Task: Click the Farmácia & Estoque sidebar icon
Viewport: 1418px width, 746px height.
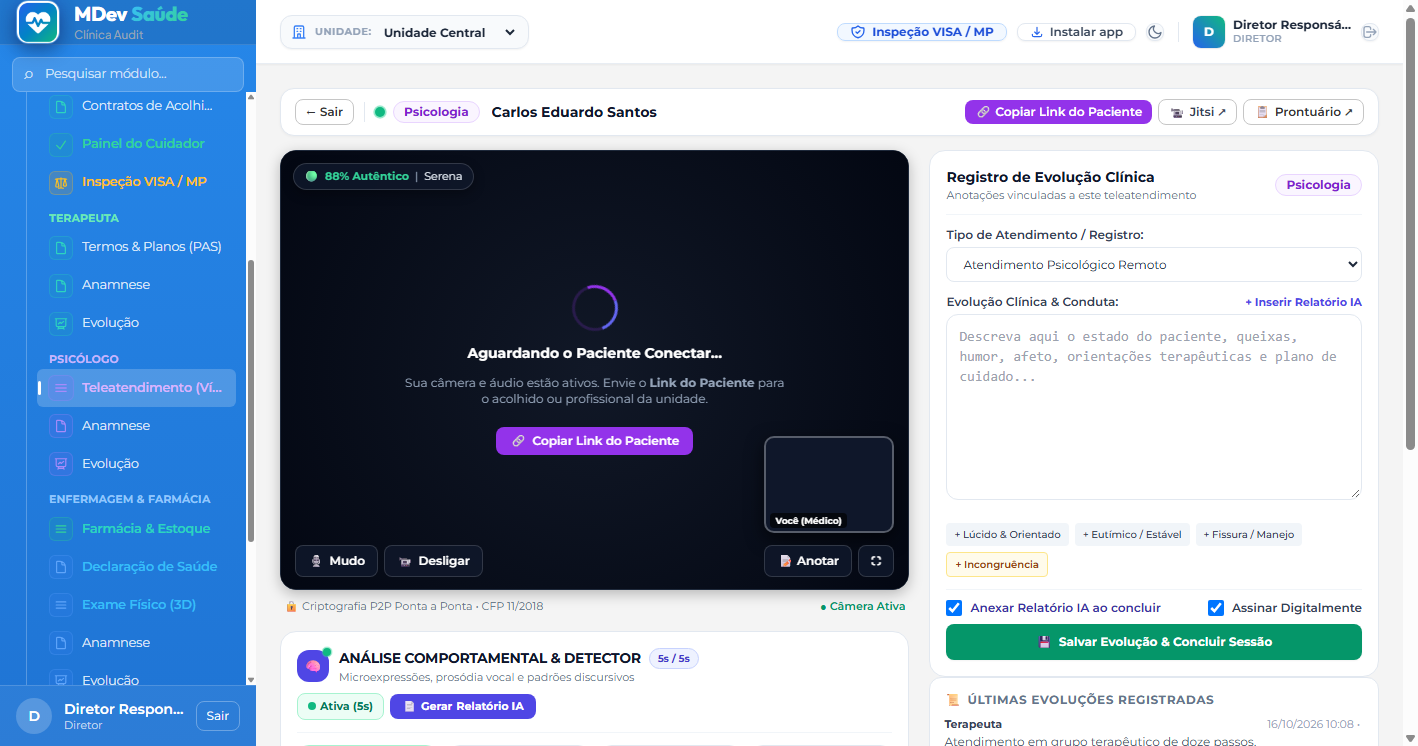Action: 61,529
